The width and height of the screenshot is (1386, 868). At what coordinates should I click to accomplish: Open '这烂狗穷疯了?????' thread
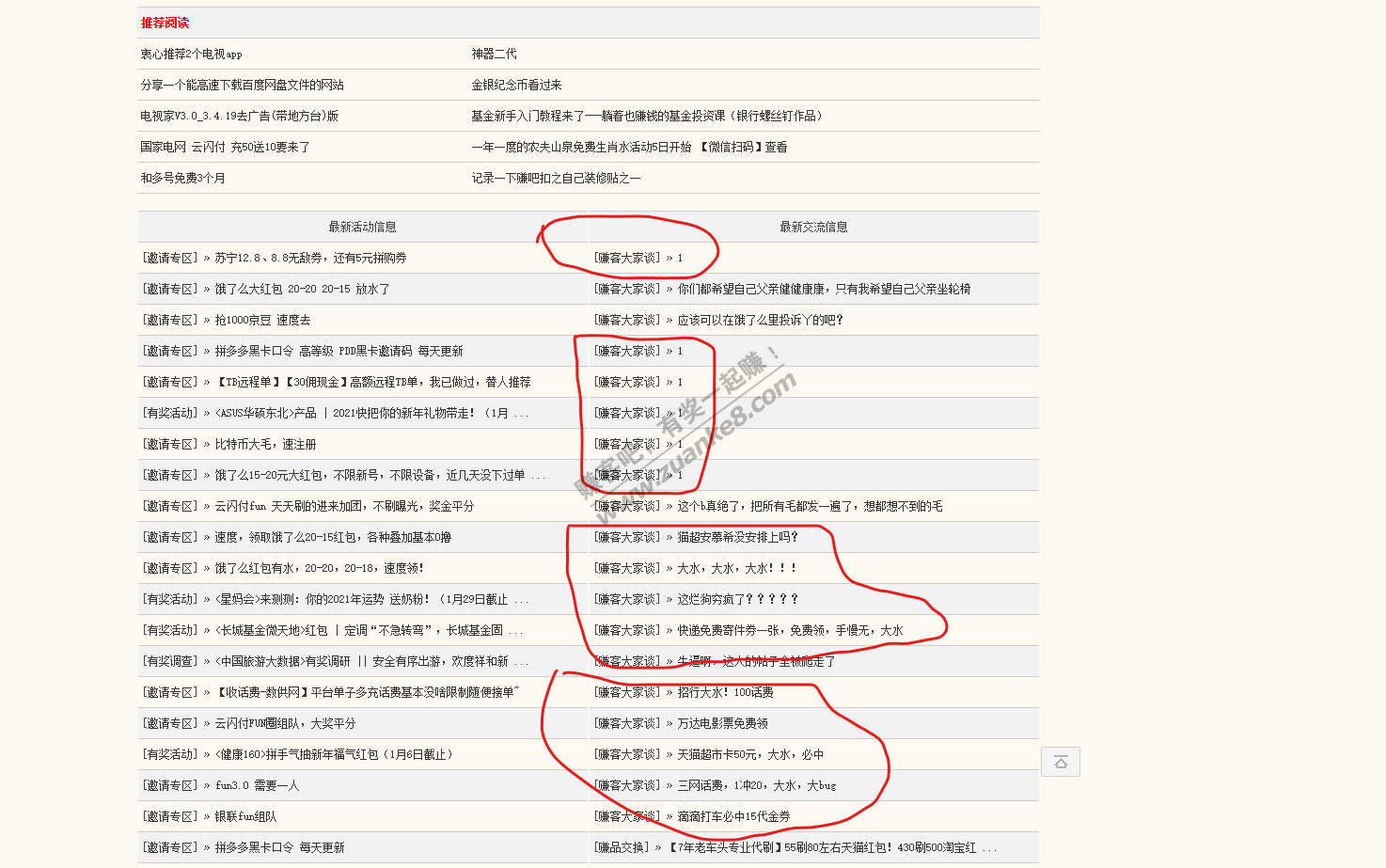coord(738,599)
